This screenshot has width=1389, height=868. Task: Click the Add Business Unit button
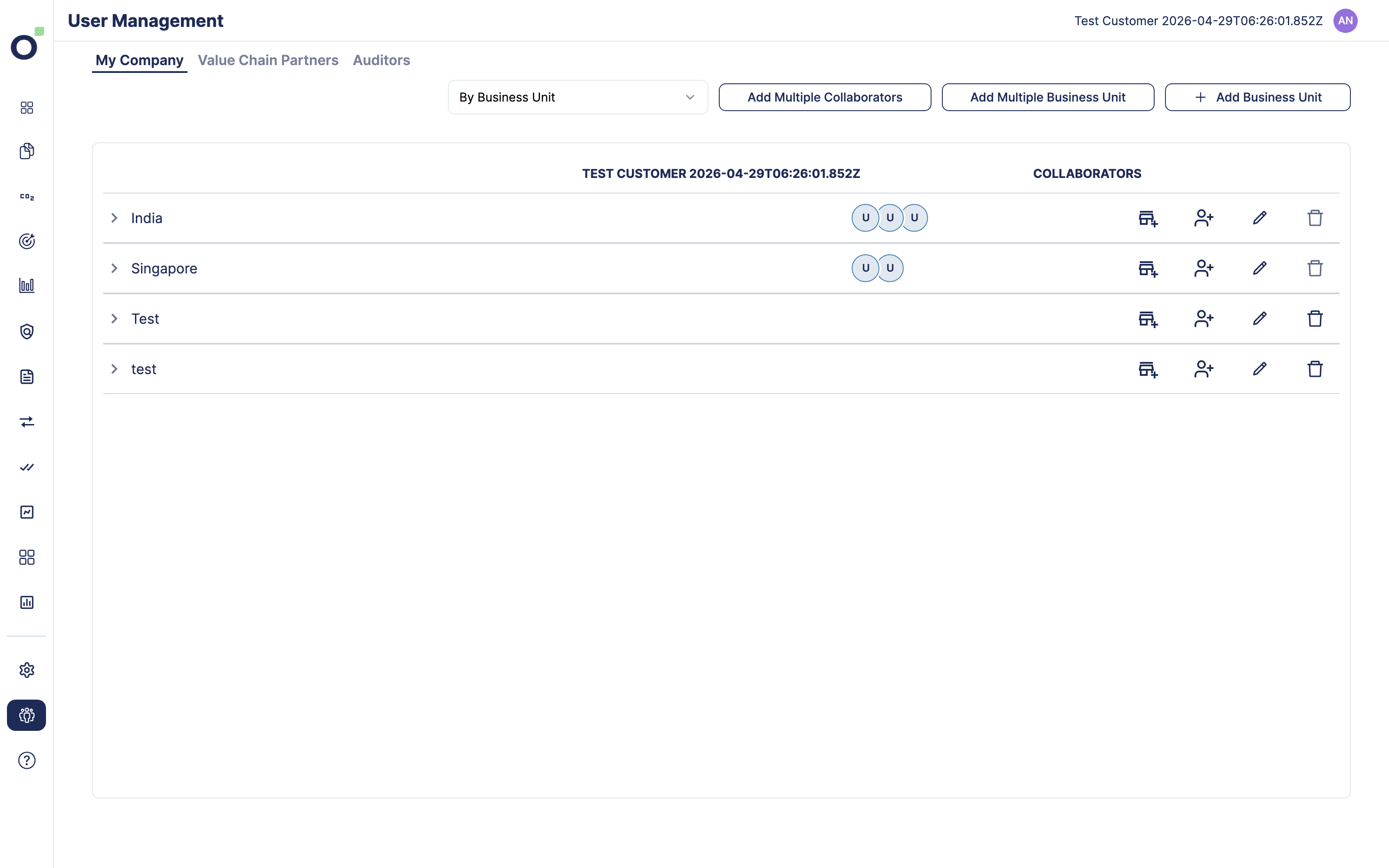click(x=1257, y=97)
